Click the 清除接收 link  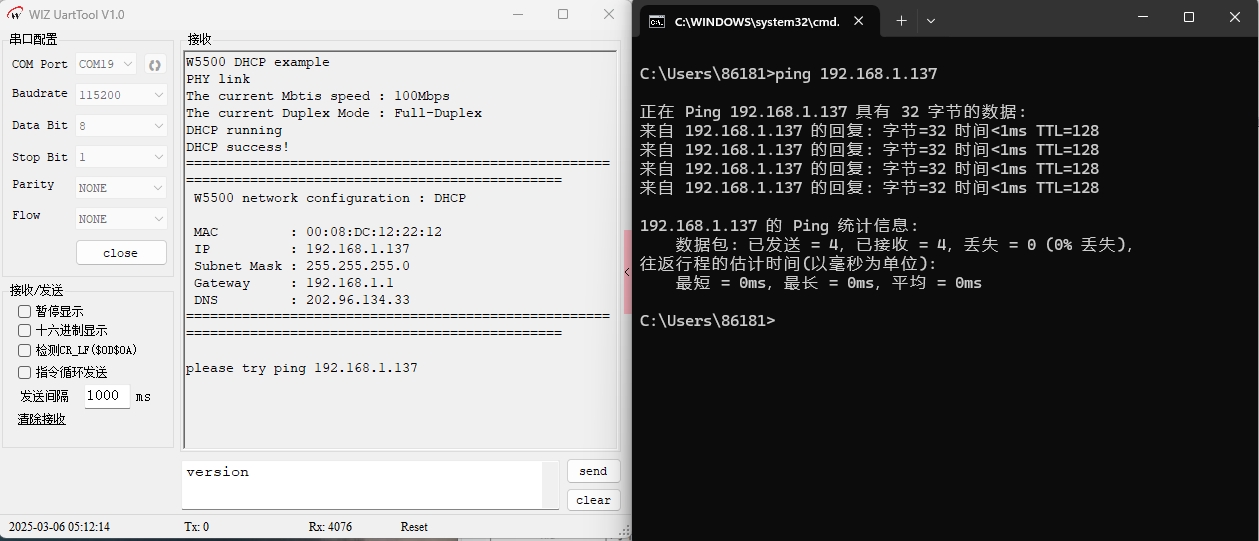tap(41, 419)
